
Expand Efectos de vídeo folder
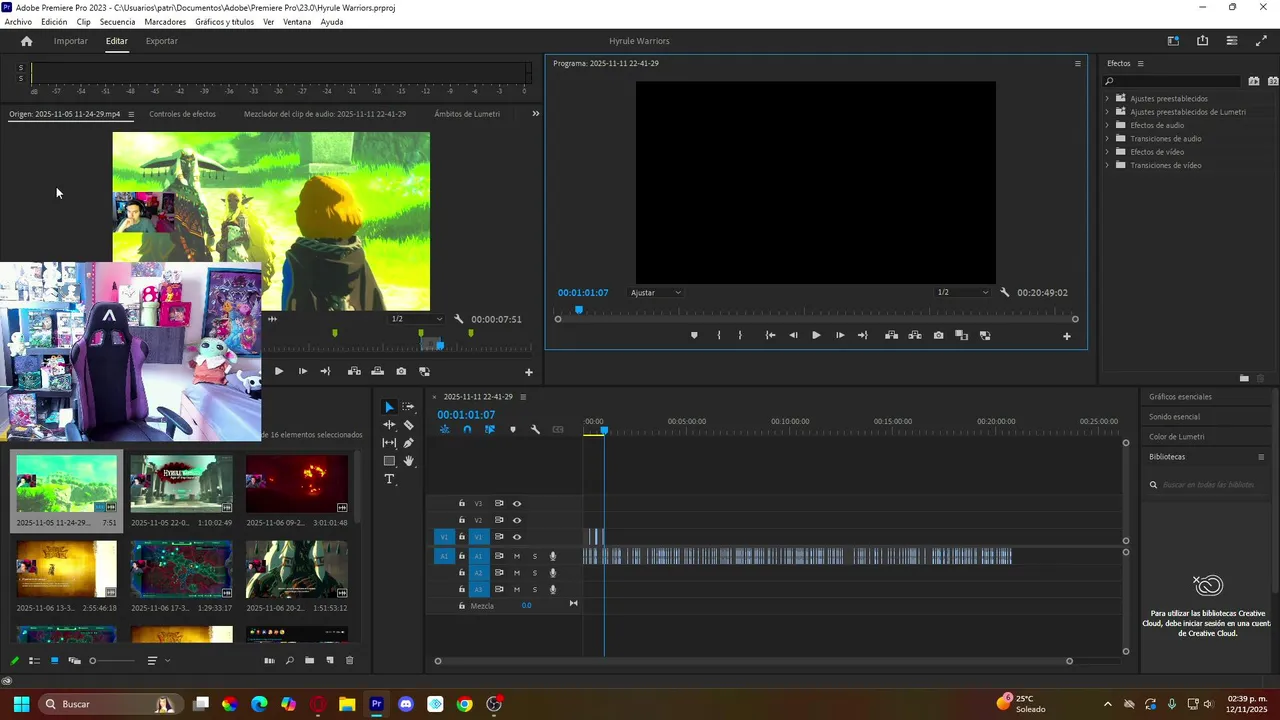pyautogui.click(x=1107, y=152)
